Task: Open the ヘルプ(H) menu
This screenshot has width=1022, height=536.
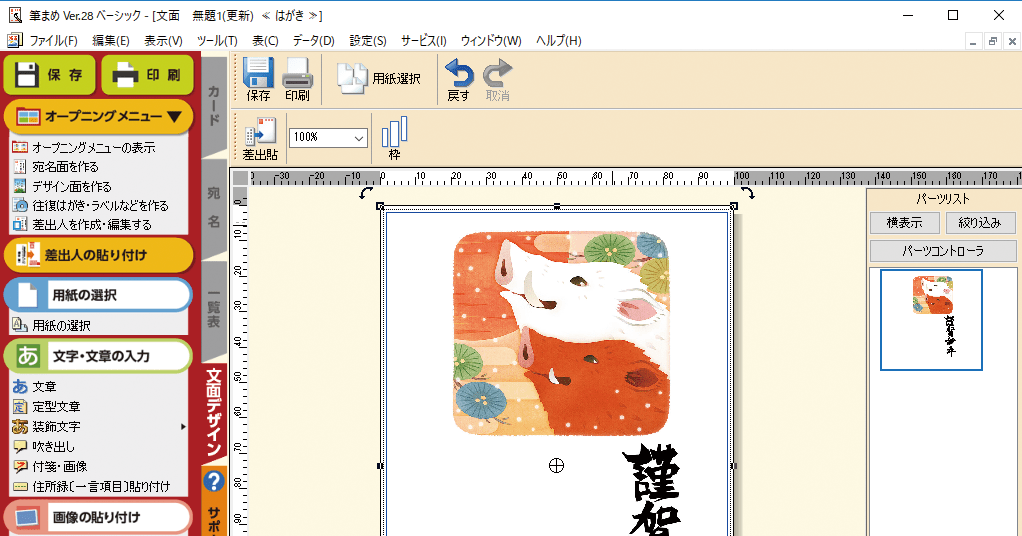Action: [x=559, y=40]
